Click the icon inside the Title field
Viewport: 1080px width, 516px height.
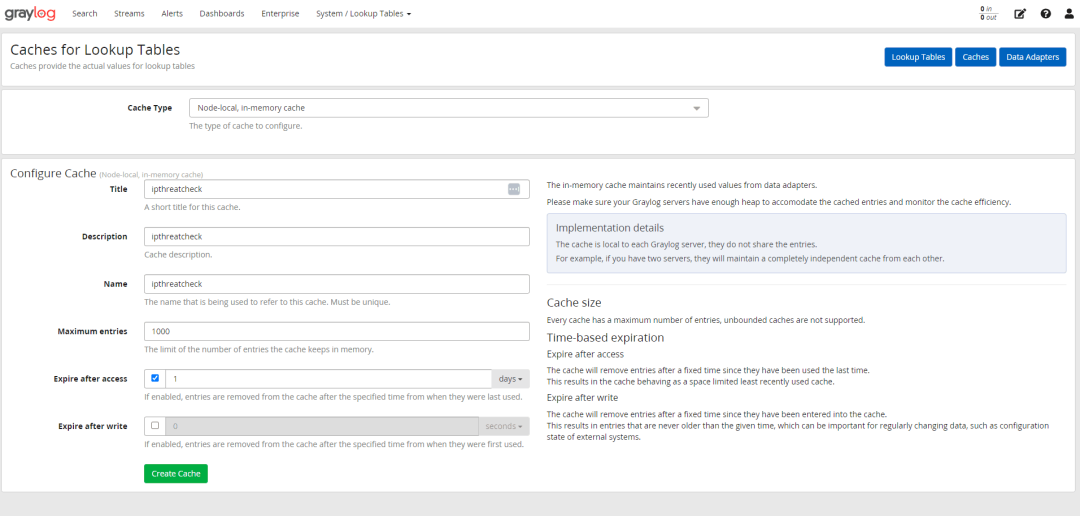point(514,189)
